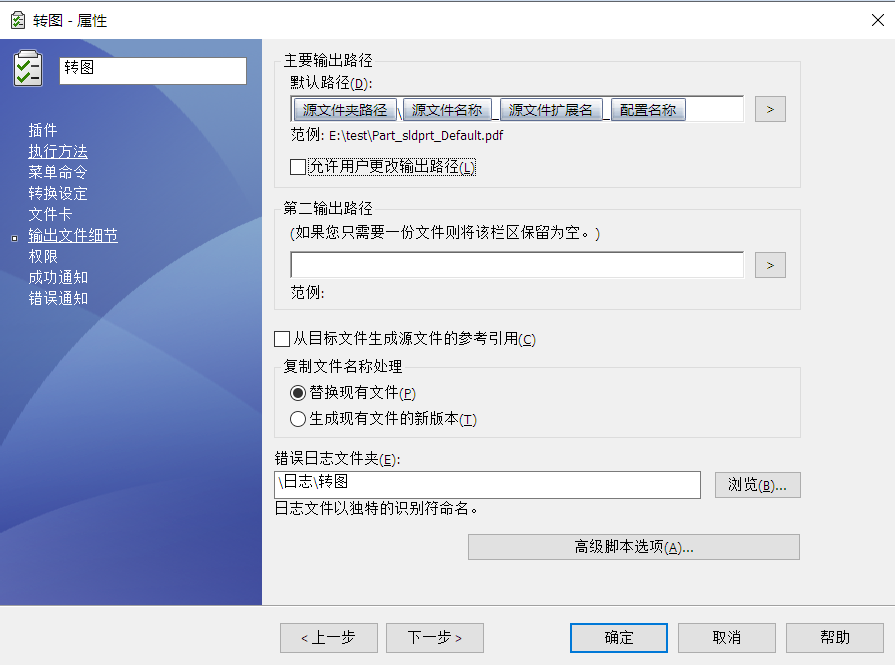Click the 浏览 button for error log folder
This screenshot has width=895, height=665.
click(x=757, y=485)
